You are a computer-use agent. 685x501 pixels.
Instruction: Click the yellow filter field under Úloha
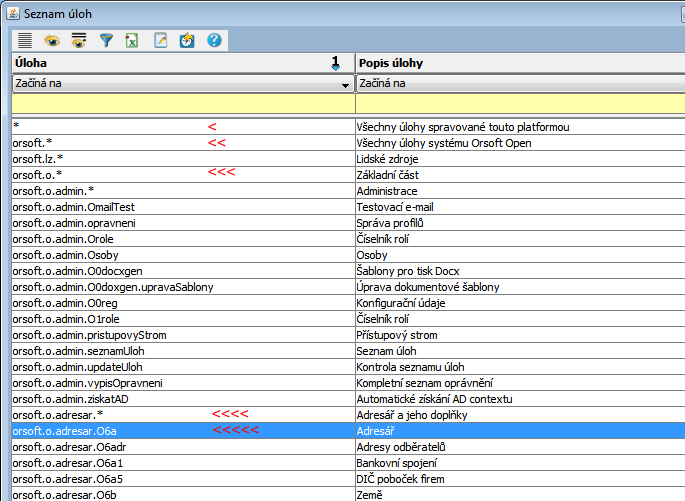183,103
